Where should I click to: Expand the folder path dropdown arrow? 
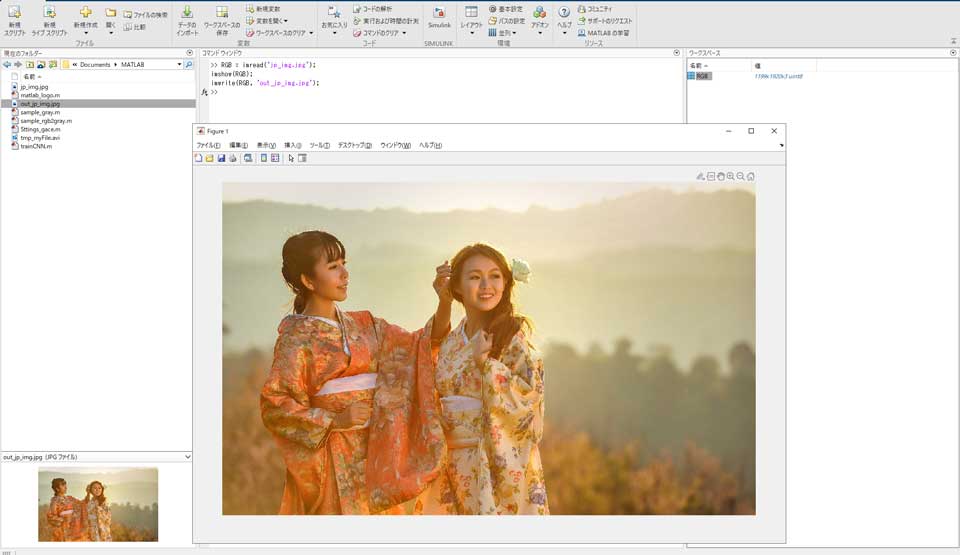pos(179,65)
